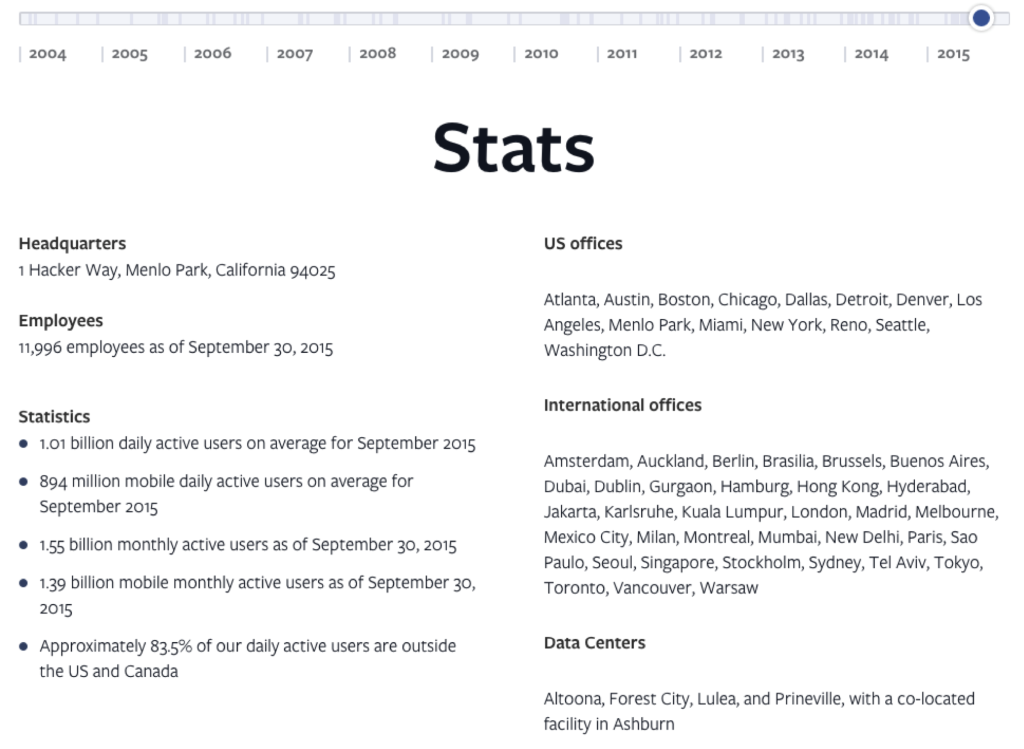The width and height of the screenshot is (1024, 749).
Task: Open the 2008 timeline year
Action: pyautogui.click(x=377, y=54)
